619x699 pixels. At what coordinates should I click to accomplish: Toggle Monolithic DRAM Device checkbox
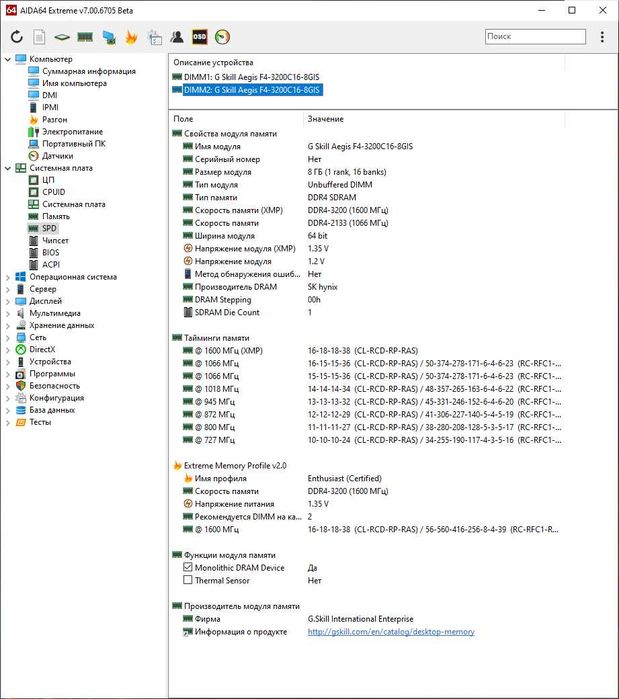click(188, 567)
